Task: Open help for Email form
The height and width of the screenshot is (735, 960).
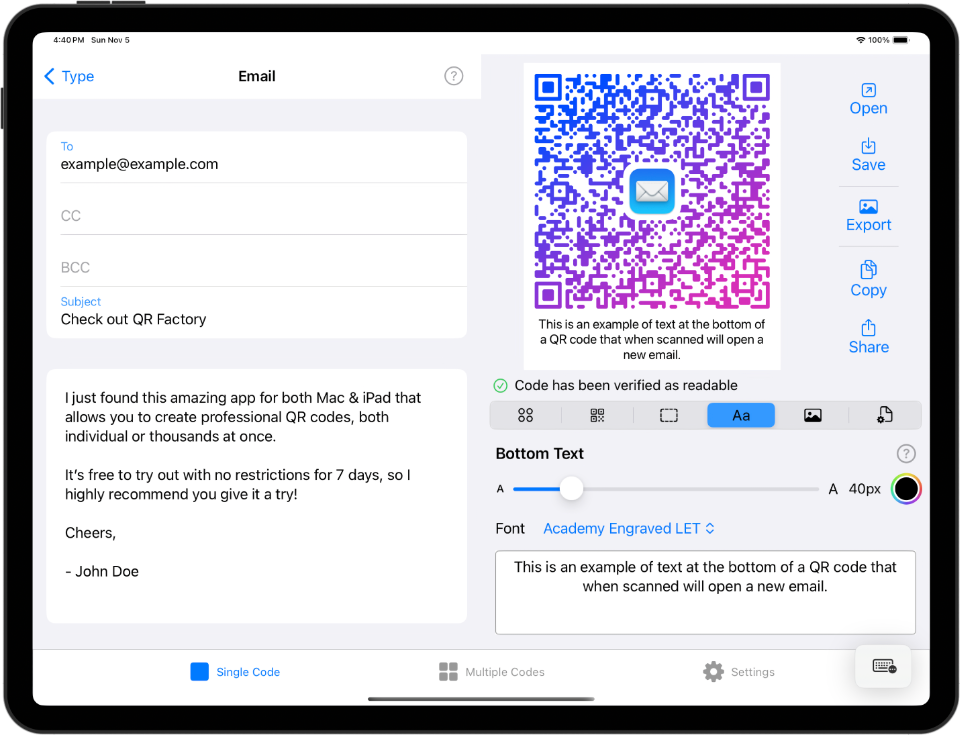Action: (453, 76)
